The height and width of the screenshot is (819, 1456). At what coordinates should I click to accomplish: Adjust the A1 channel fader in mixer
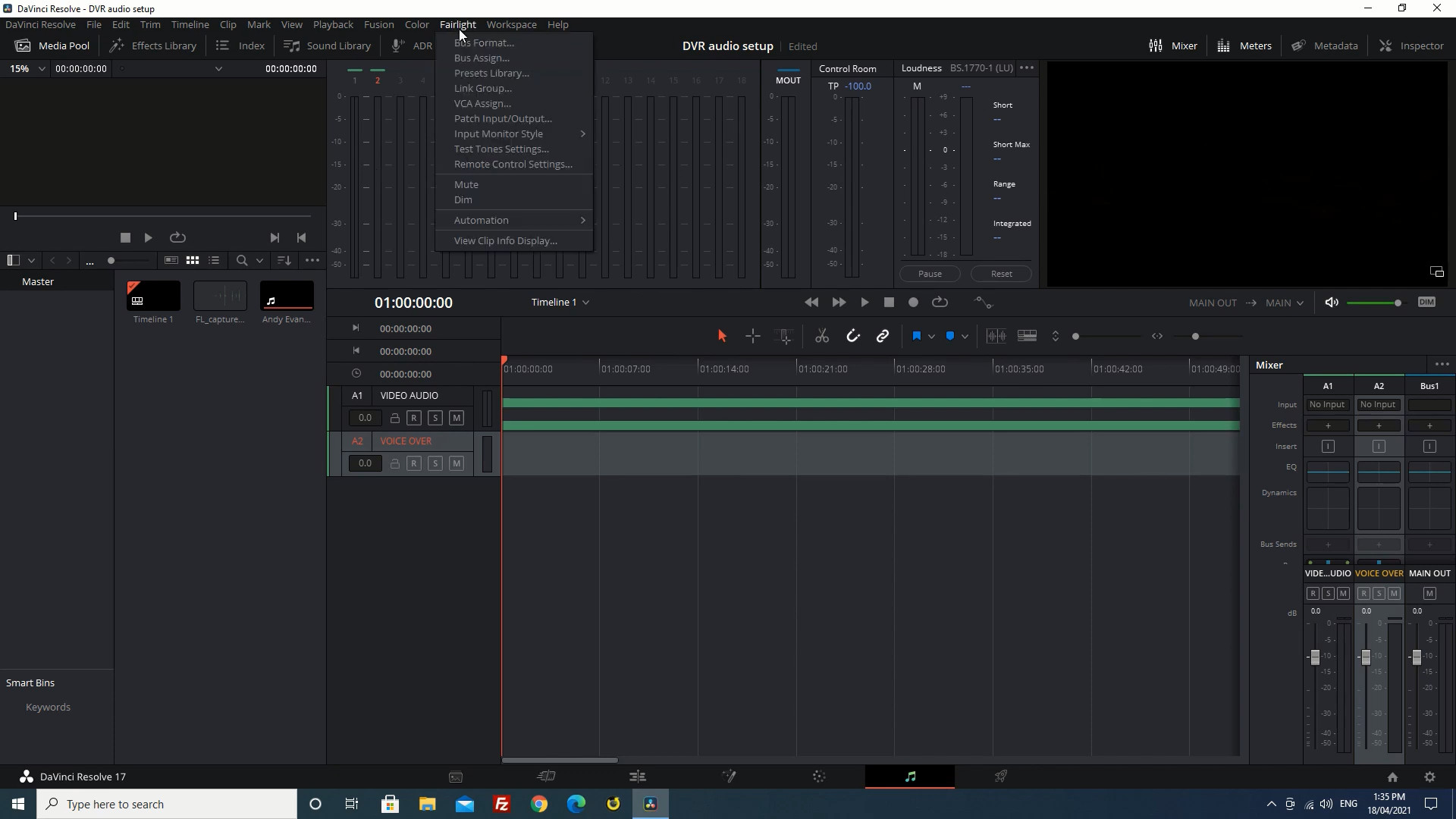pyautogui.click(x=1315, y=657)
